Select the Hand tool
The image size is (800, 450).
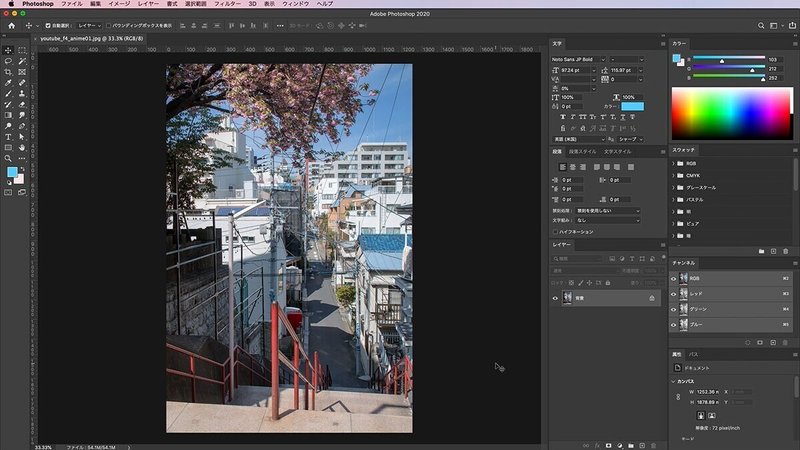(x=22, y=147)
